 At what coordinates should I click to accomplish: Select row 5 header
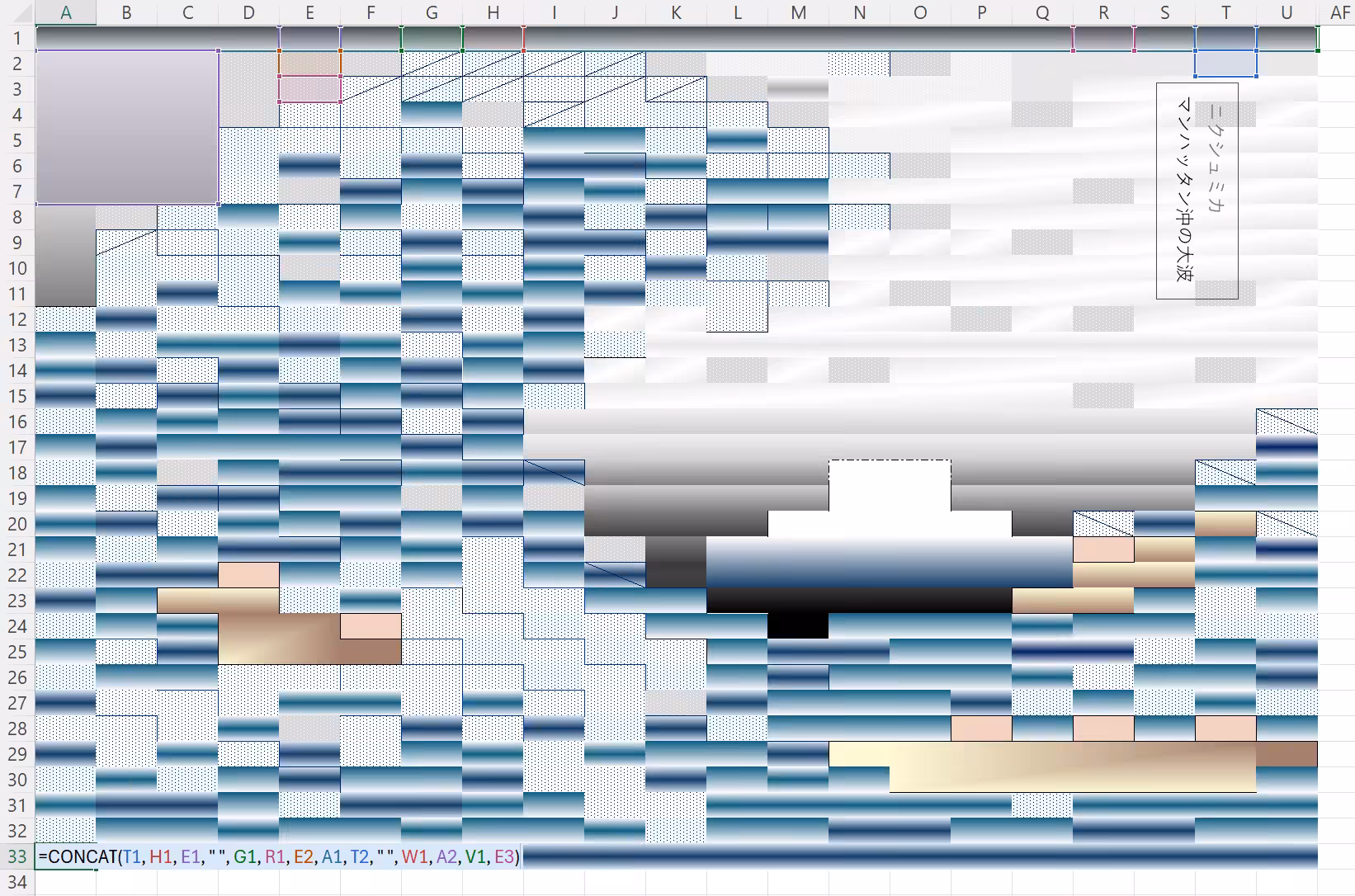pyautogui.click(x=17, y=140)
